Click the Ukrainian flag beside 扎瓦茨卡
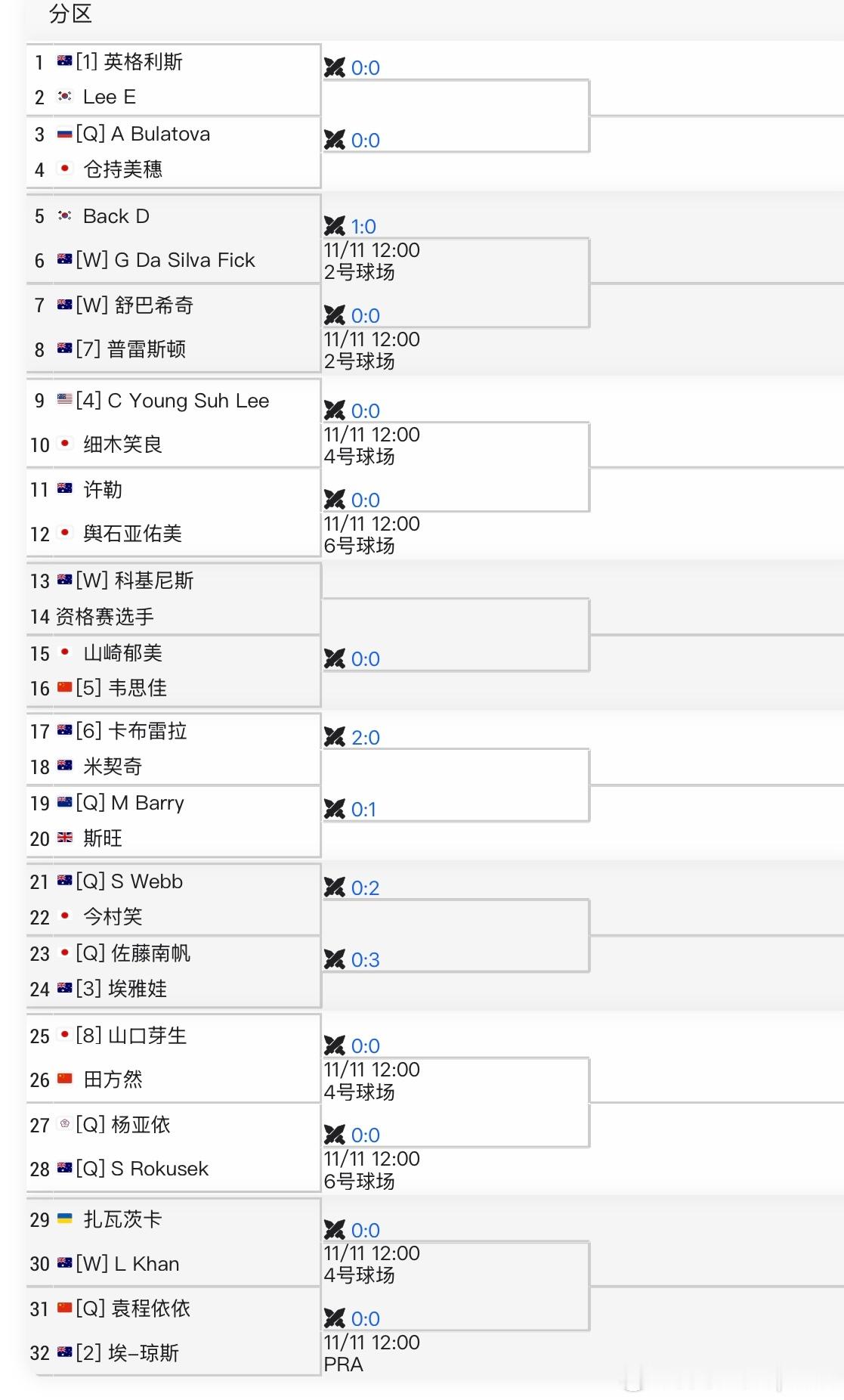Screen dimensions: 844x1400 click(x=65, y=1219)
